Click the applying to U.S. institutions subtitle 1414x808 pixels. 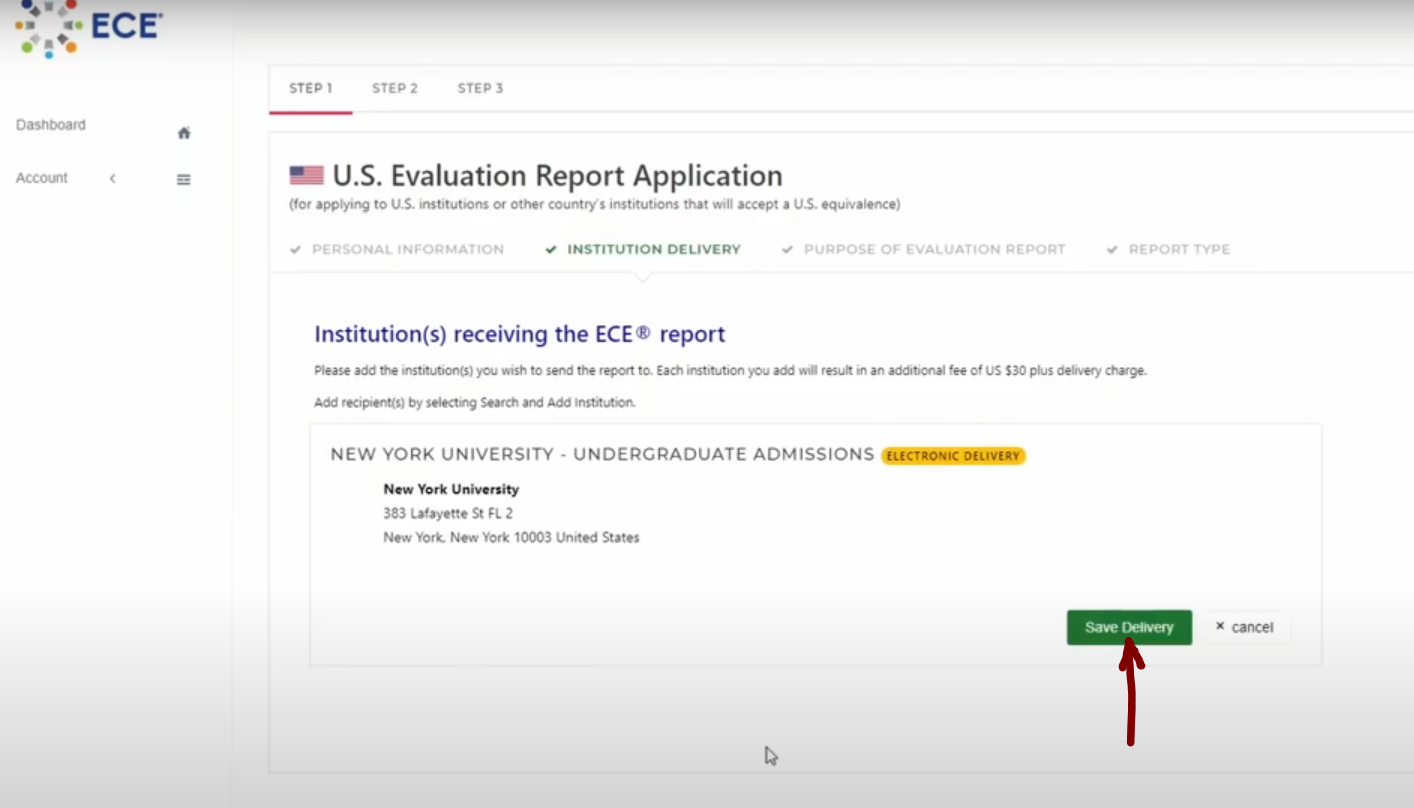tap(594, 204)
